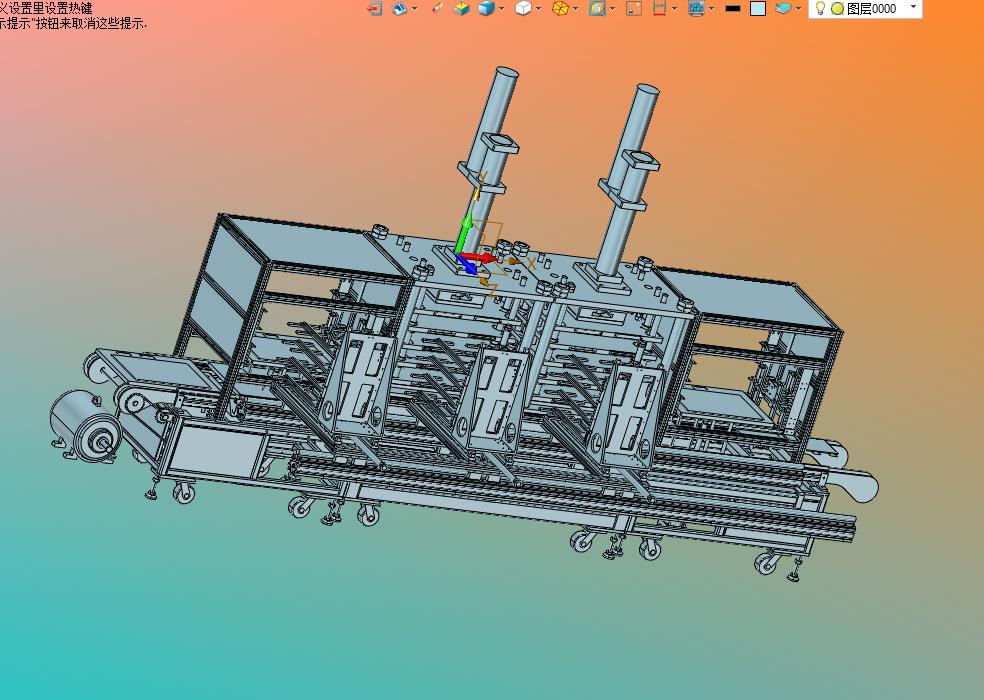The image size is (984, 700).
Task: Click the yellow layer color circle
Action: (837, 9)
